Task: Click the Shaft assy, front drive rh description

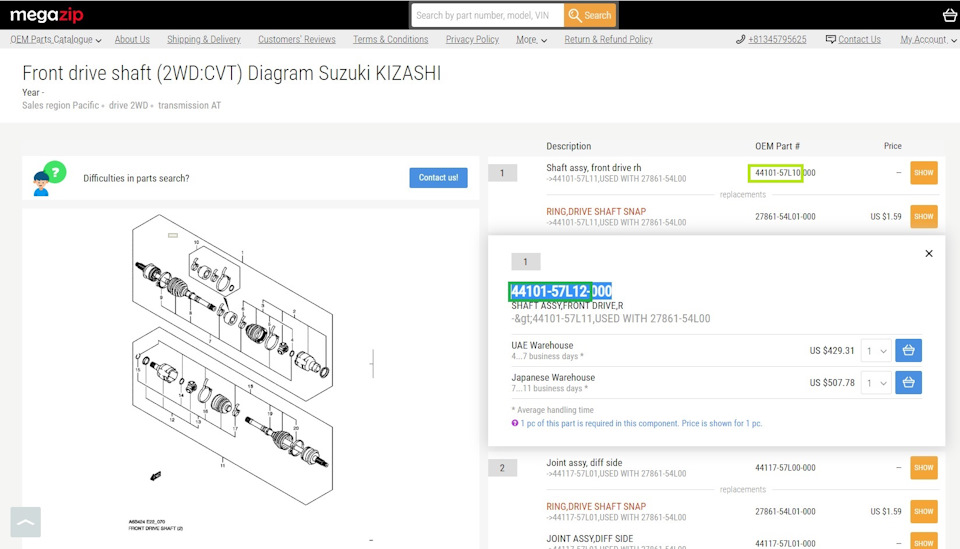Action: coord(594,167)
